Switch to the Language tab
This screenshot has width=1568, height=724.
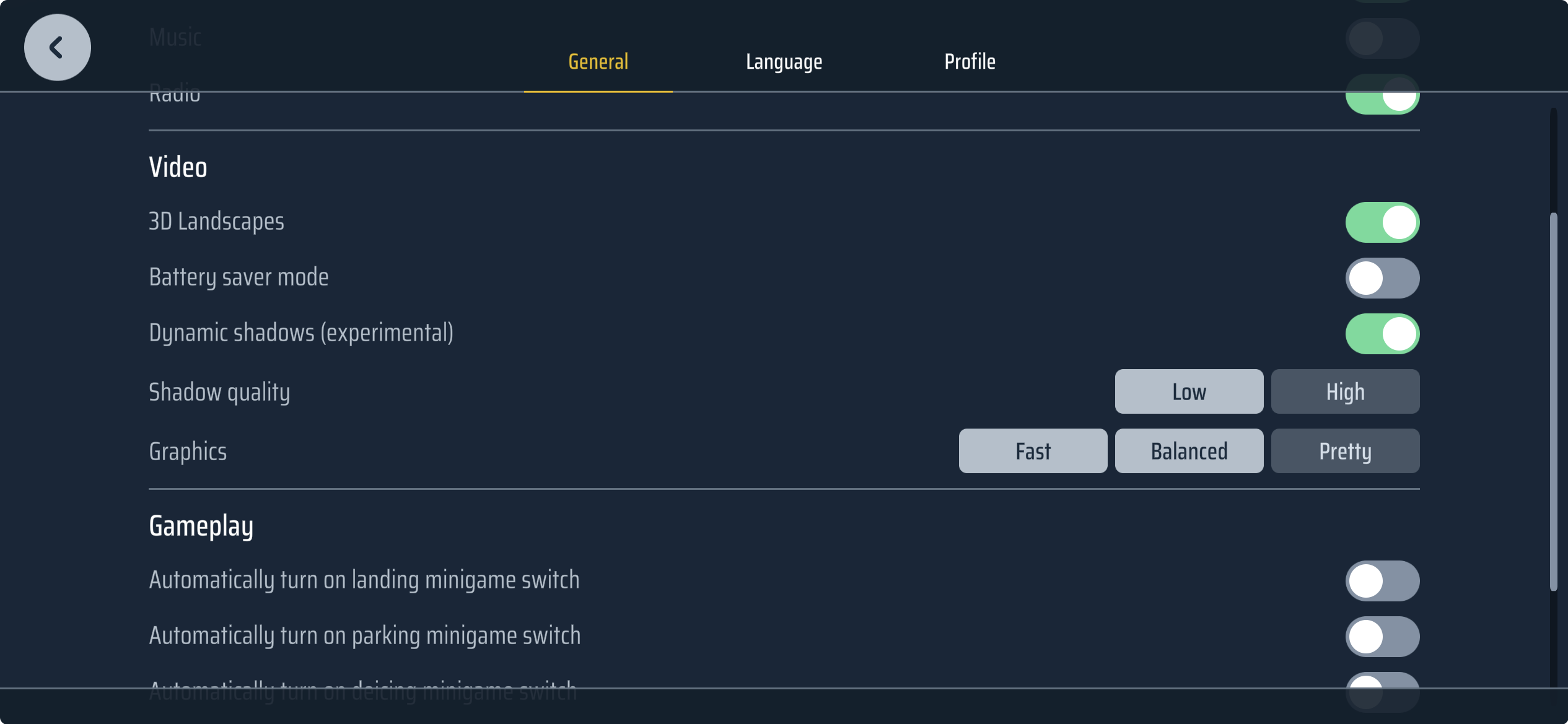tap(784, 62)
